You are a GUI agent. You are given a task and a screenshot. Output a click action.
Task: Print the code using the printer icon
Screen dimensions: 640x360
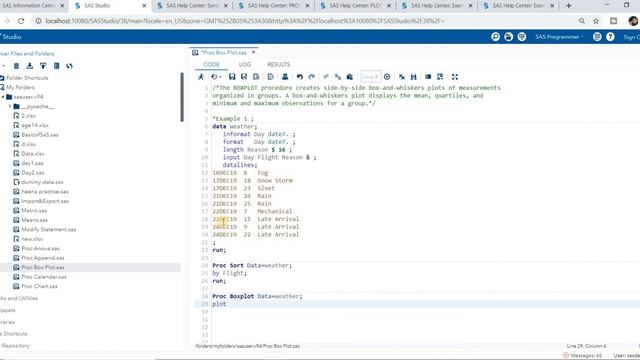point(285,77)
